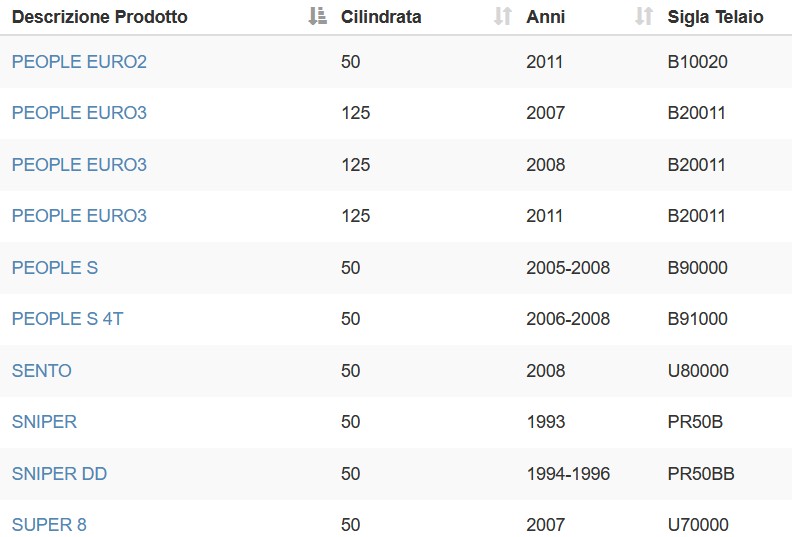Click the sort arrows icon for Cilindrata

[503, 16]
